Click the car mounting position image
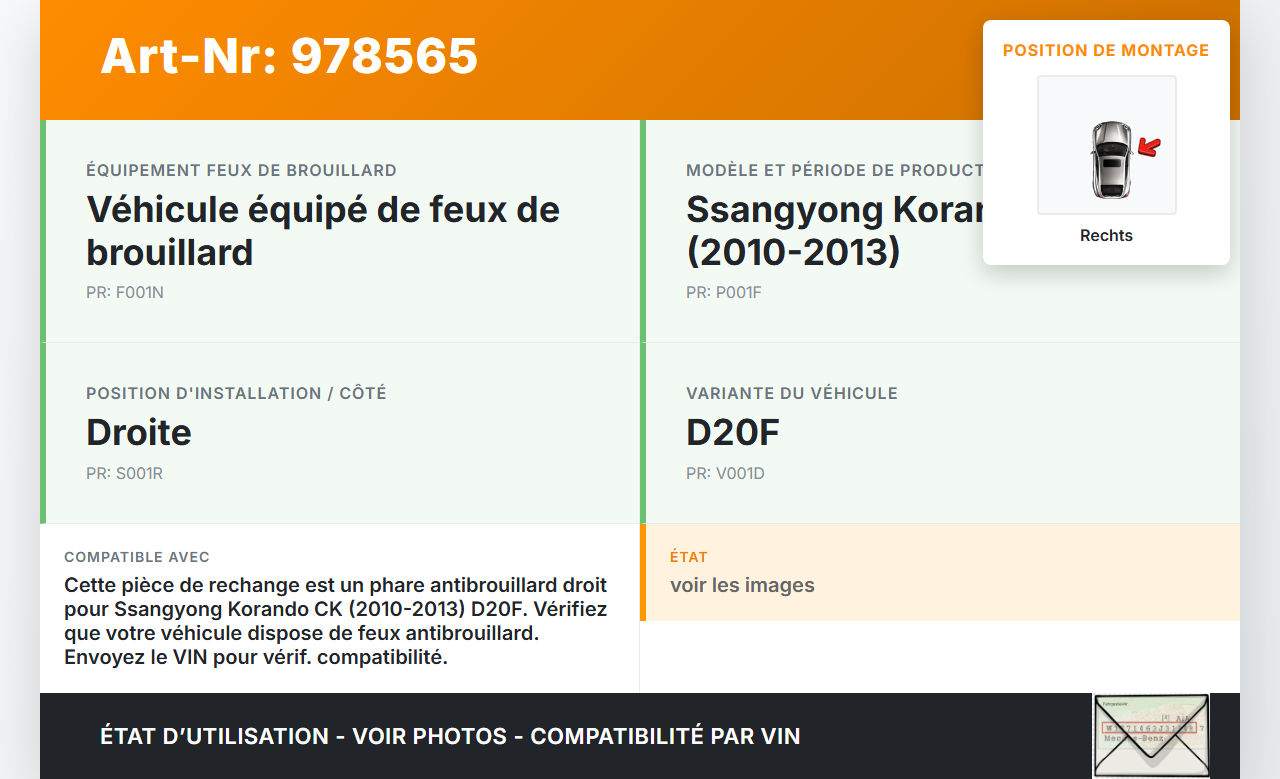The image size is (1280, 779). pyautogui.click(x=1107, y=145)
